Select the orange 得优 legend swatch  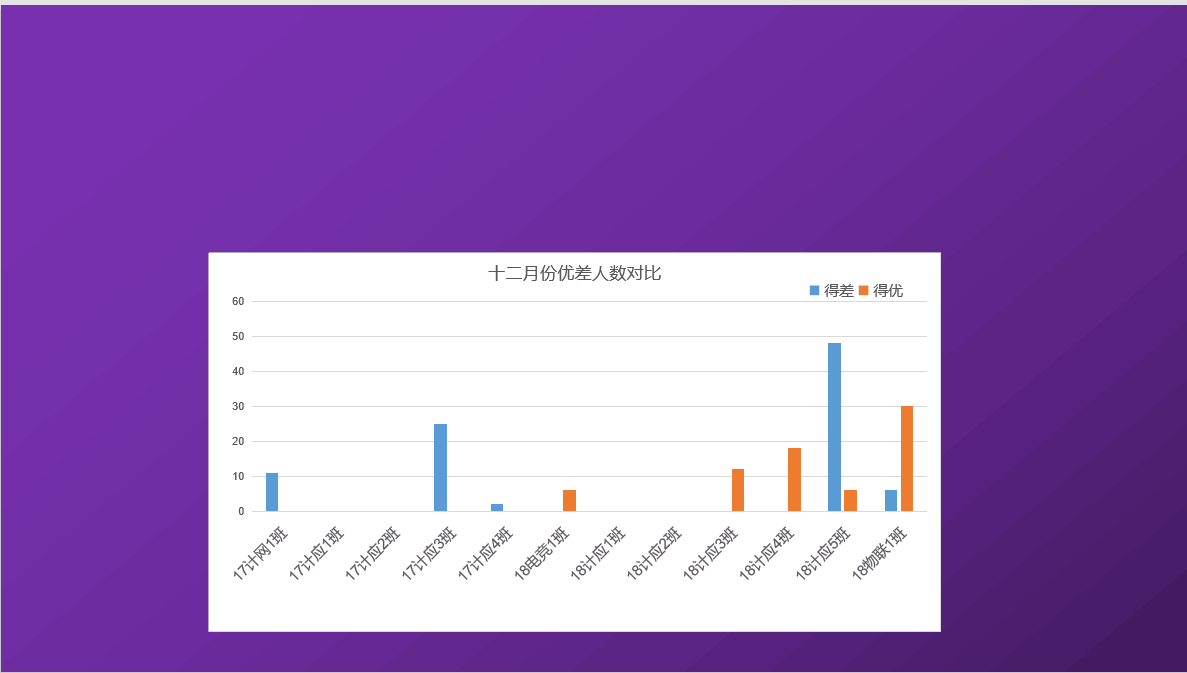tap(863, 291)
